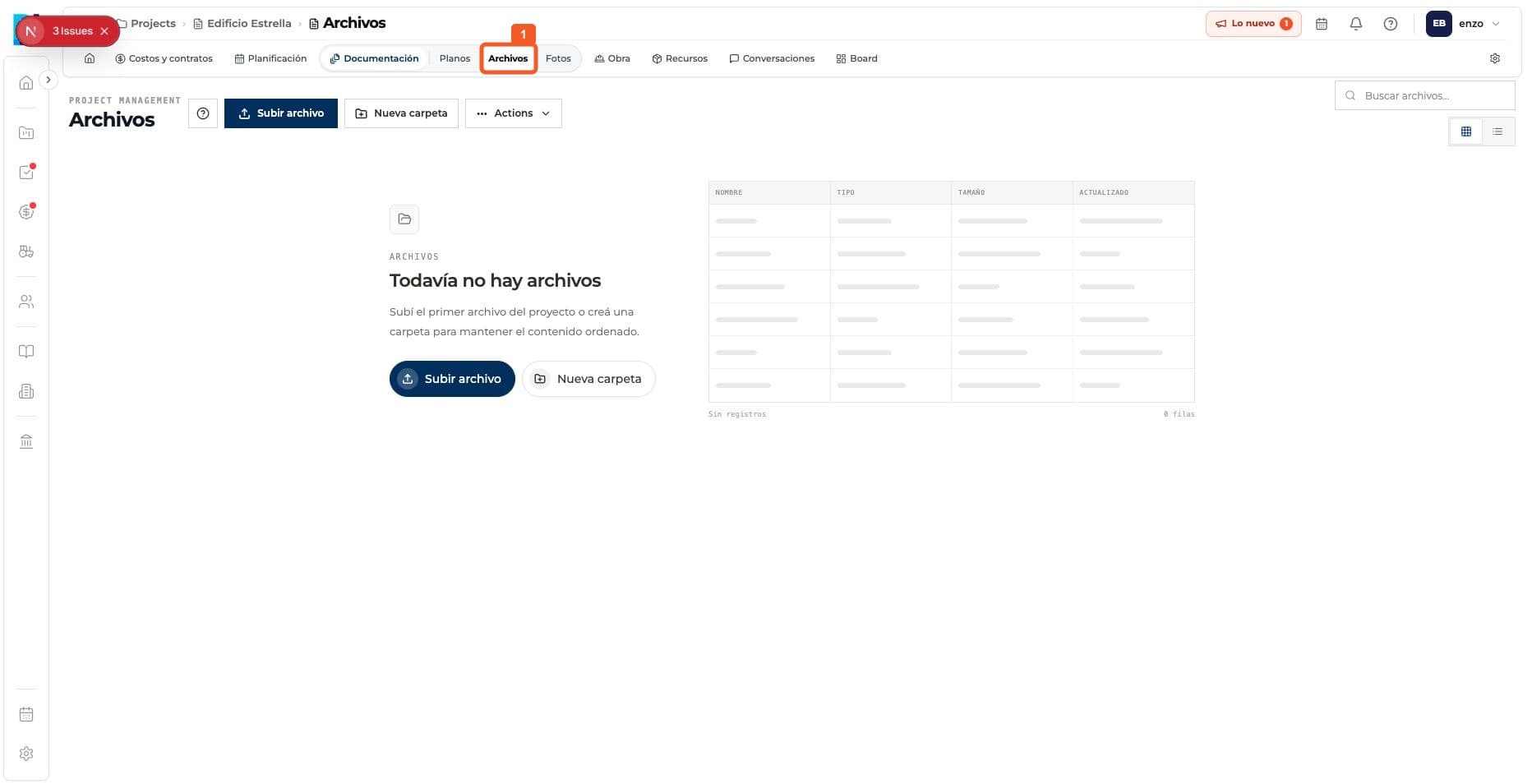
Task: Click the Subir archivo toolbar button
Action: point(281,113)
